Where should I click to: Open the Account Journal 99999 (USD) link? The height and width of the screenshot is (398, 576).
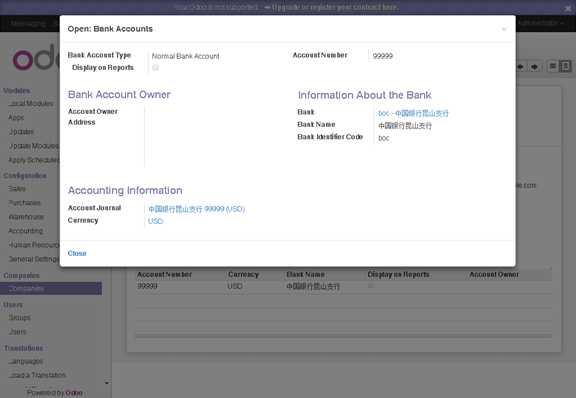click(x=197, y=209)
